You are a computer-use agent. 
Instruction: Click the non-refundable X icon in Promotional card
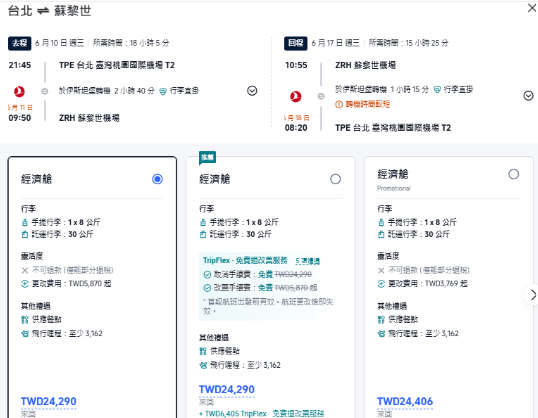point(381,270)
